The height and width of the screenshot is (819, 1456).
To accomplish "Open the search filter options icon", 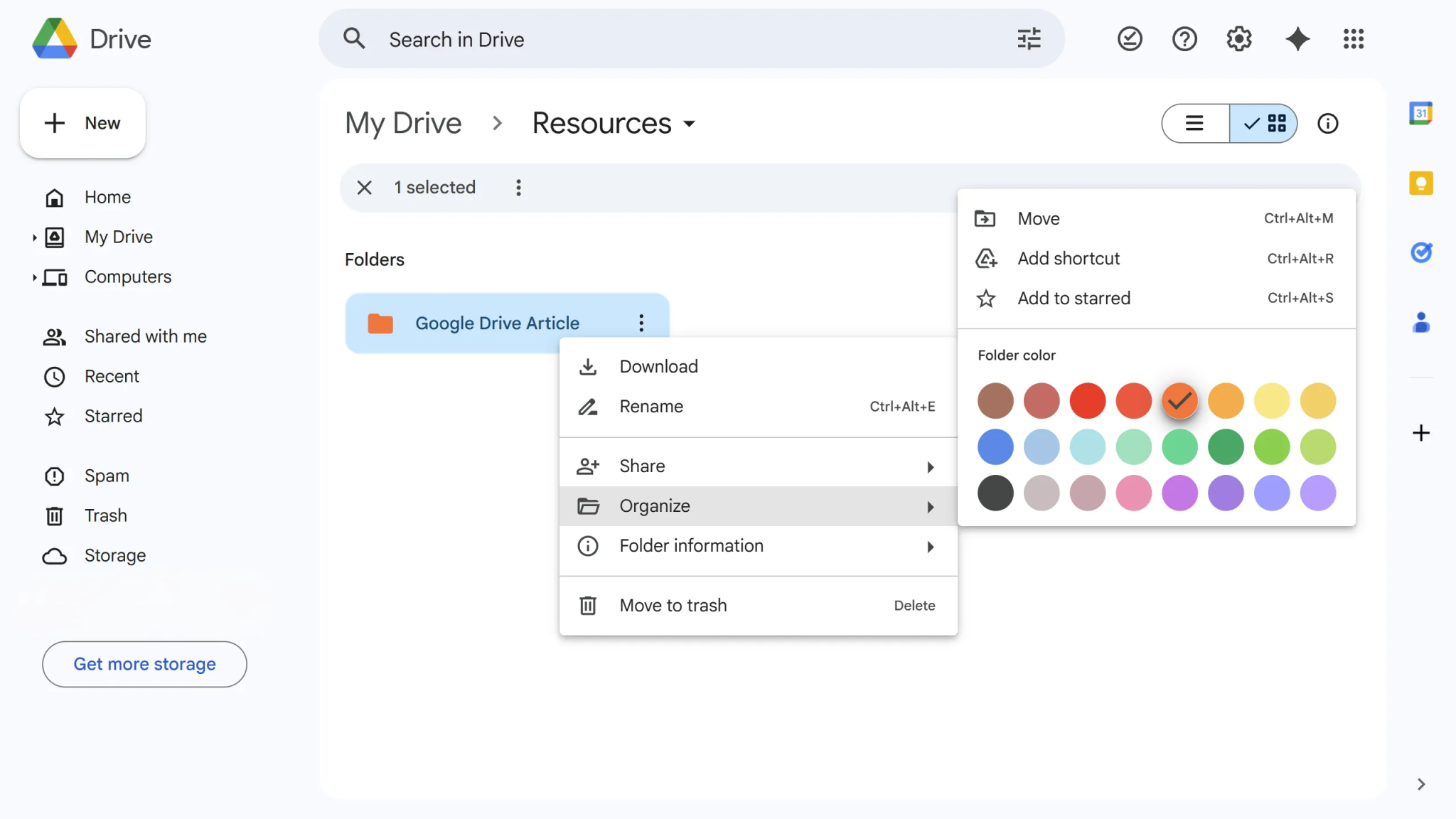I will (x=1030, y=38).
